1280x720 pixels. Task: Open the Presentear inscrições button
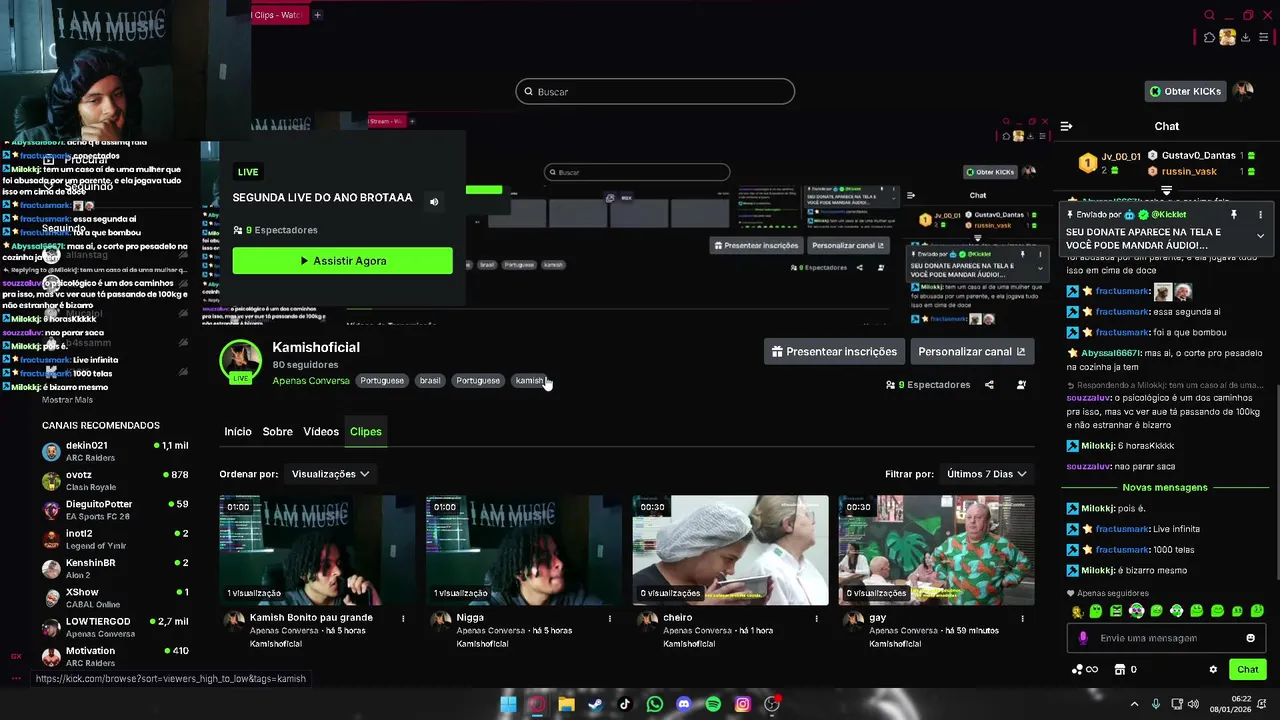(834, 351)
